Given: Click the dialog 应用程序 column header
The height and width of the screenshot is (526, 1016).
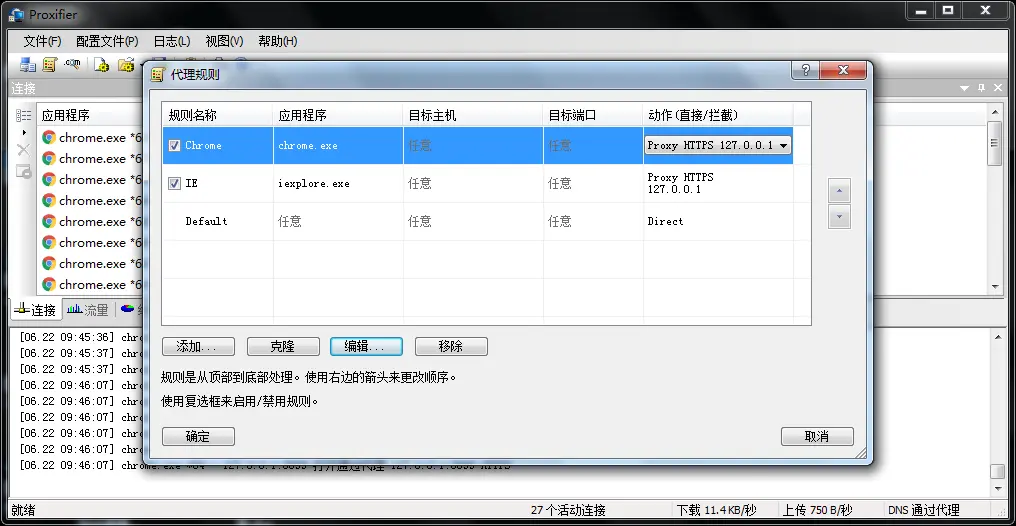Looking at the screenshot, I should pyautogui.click(x=338, y=115).
